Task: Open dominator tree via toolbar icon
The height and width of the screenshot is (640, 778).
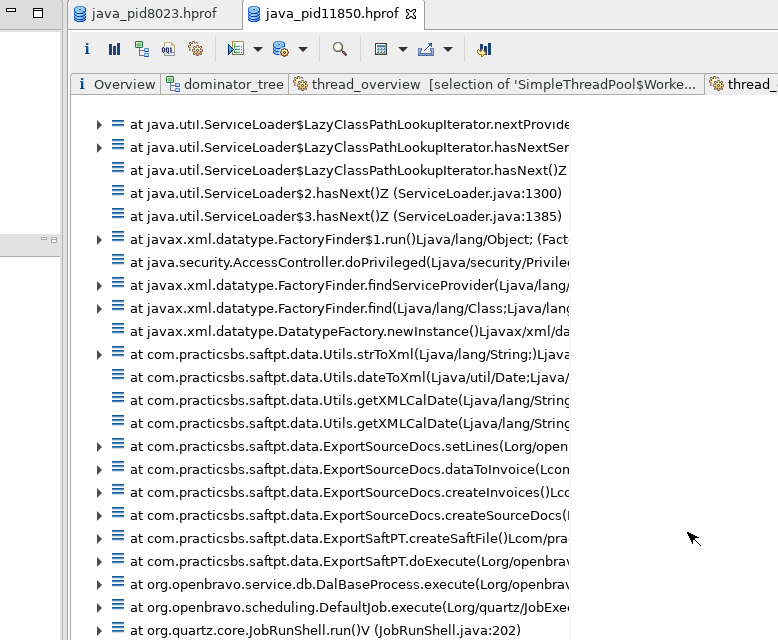Action: click(x=142, y=49)
